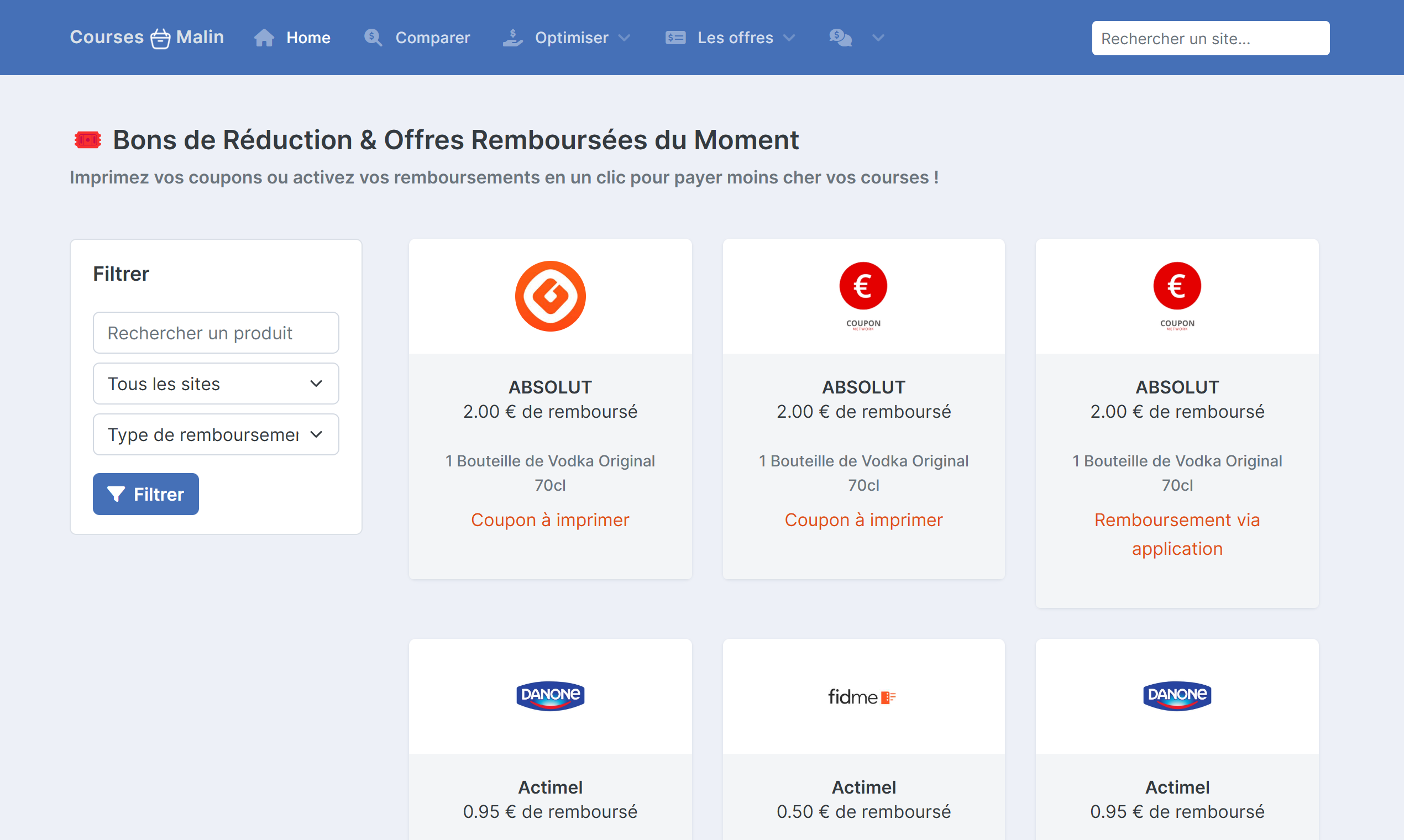Expand the chat icon dropdown chevron
The width and height of the screenshot is (1404, 840).
pyautogui.click(x=878, y=38)
